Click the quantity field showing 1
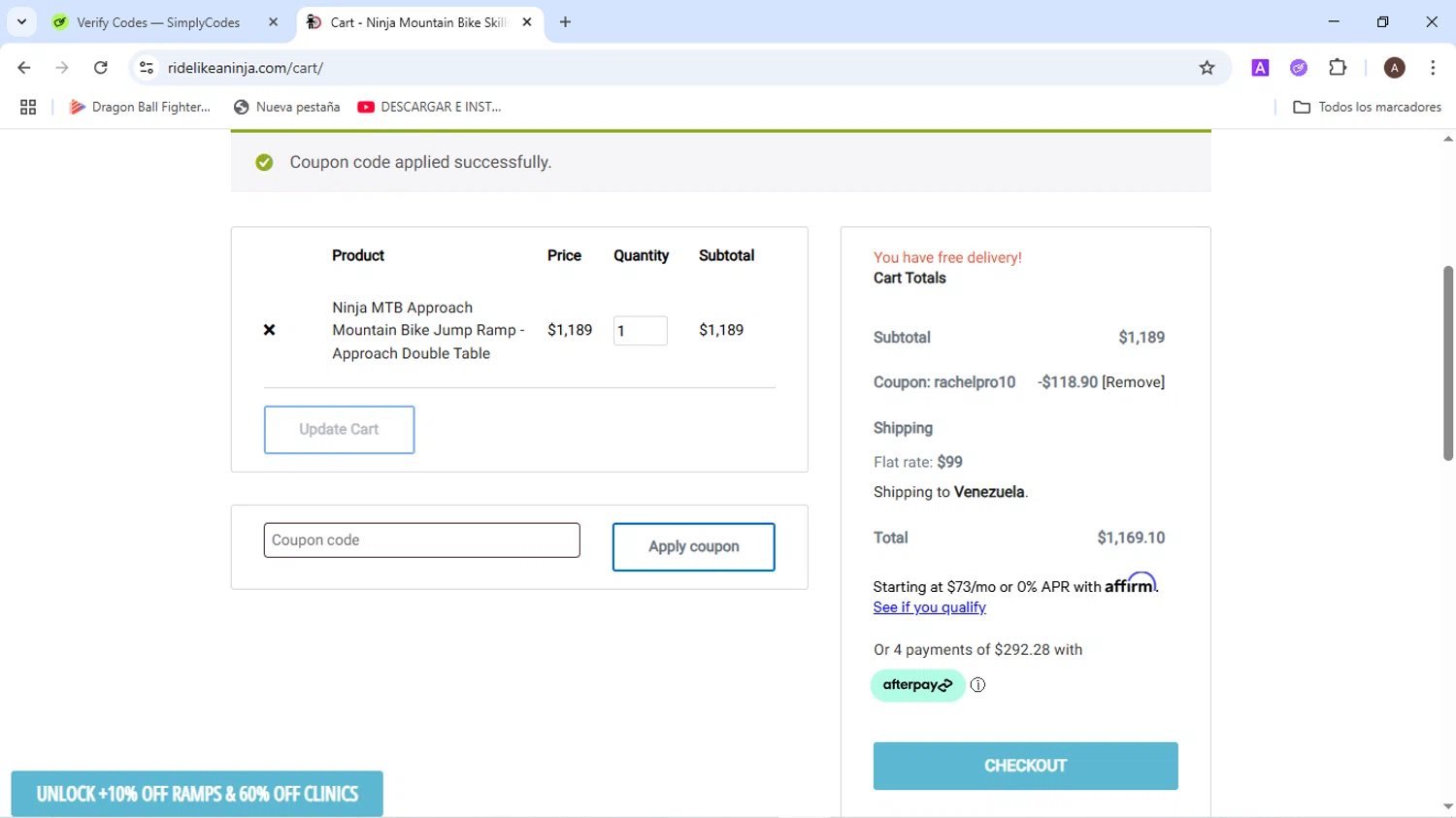Viewport: 1456px width, 818px height. pyautogui.click(x=640, y=331)
